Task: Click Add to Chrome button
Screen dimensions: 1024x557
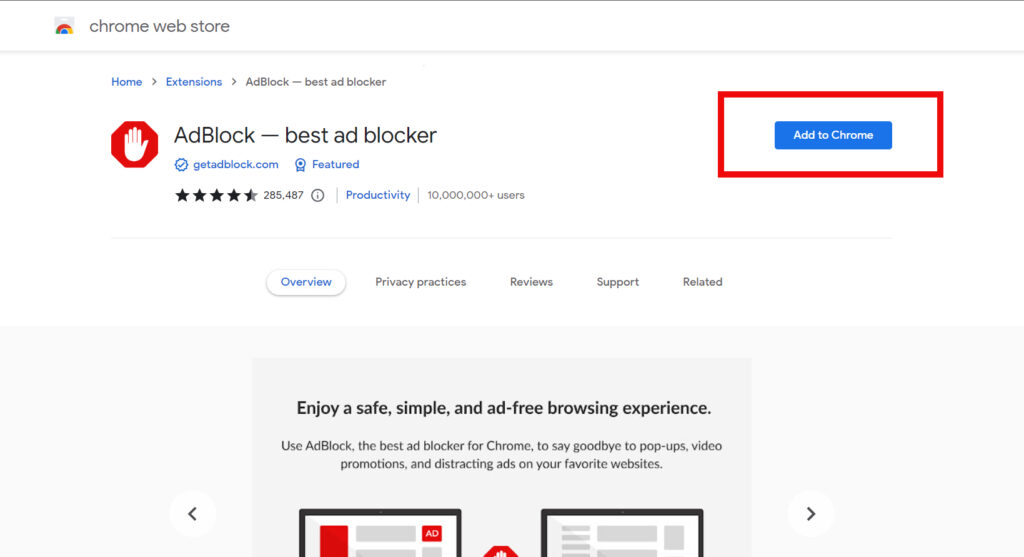Action: [x=833, y=135]
